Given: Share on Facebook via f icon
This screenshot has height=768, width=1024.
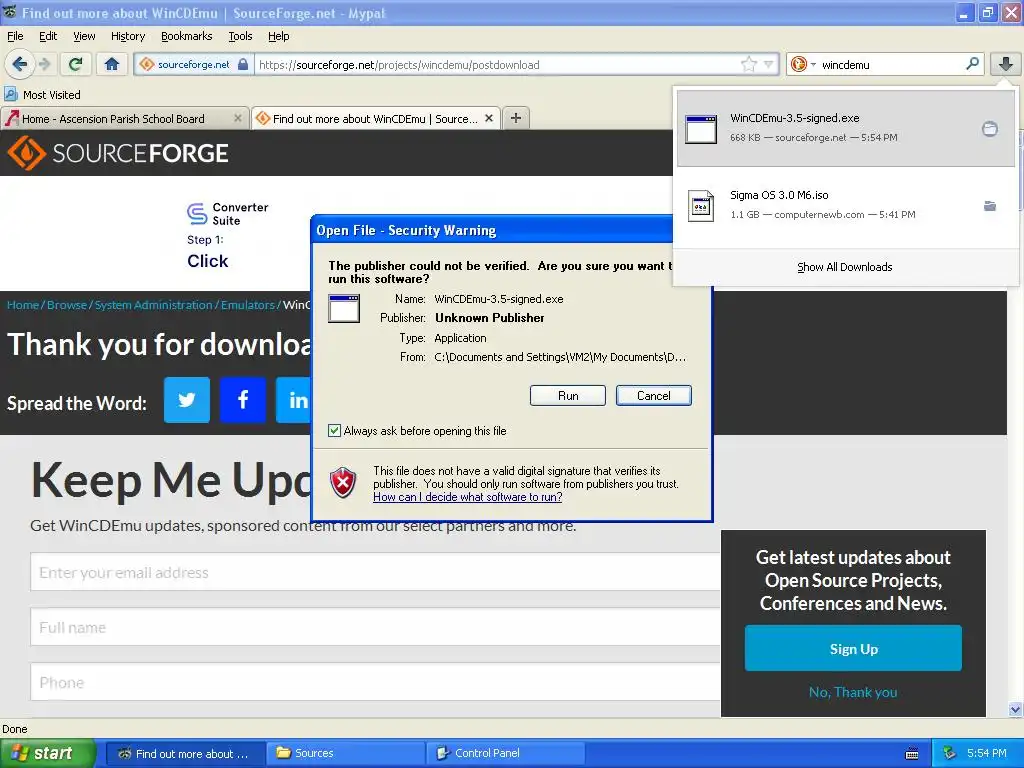Looking at the screenshot, I should coord(243,400).
